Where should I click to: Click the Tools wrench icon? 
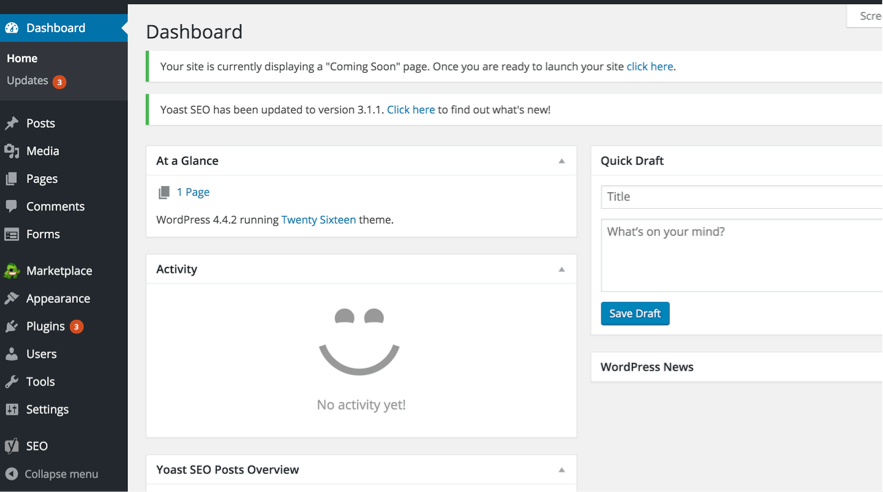pos(12,382)
